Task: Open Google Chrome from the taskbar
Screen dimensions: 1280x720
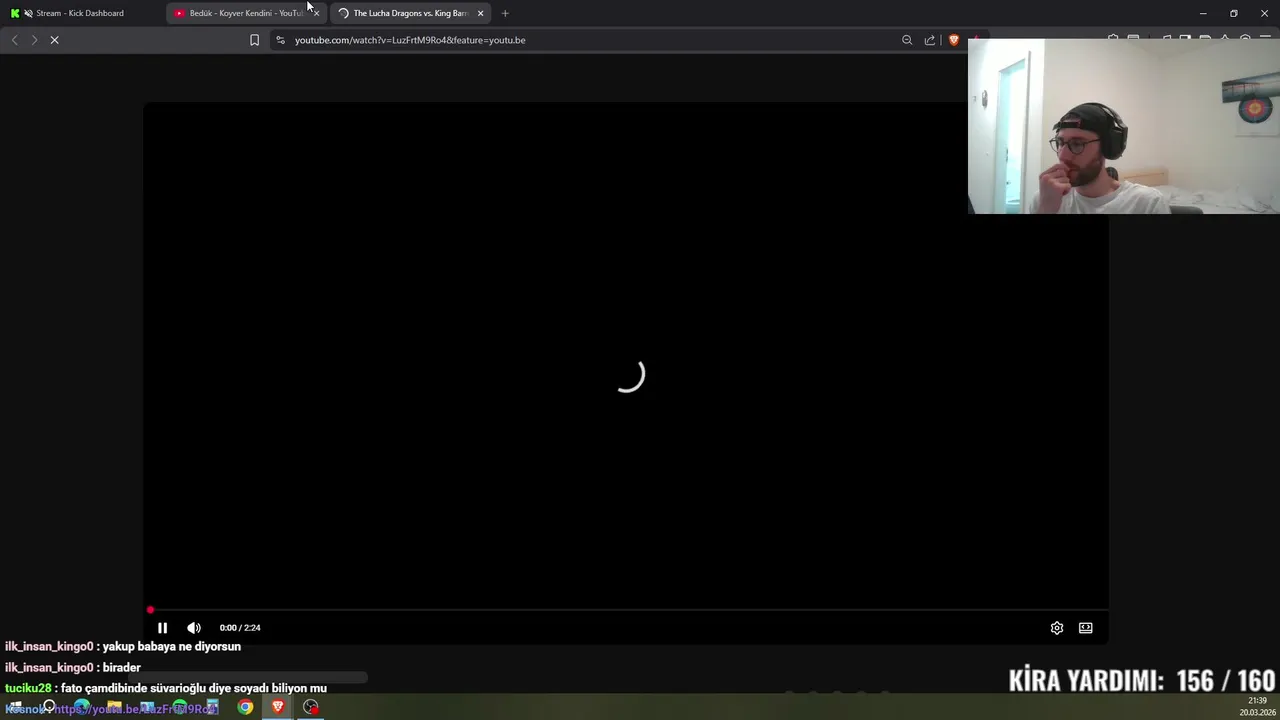Action: point(245,707)
